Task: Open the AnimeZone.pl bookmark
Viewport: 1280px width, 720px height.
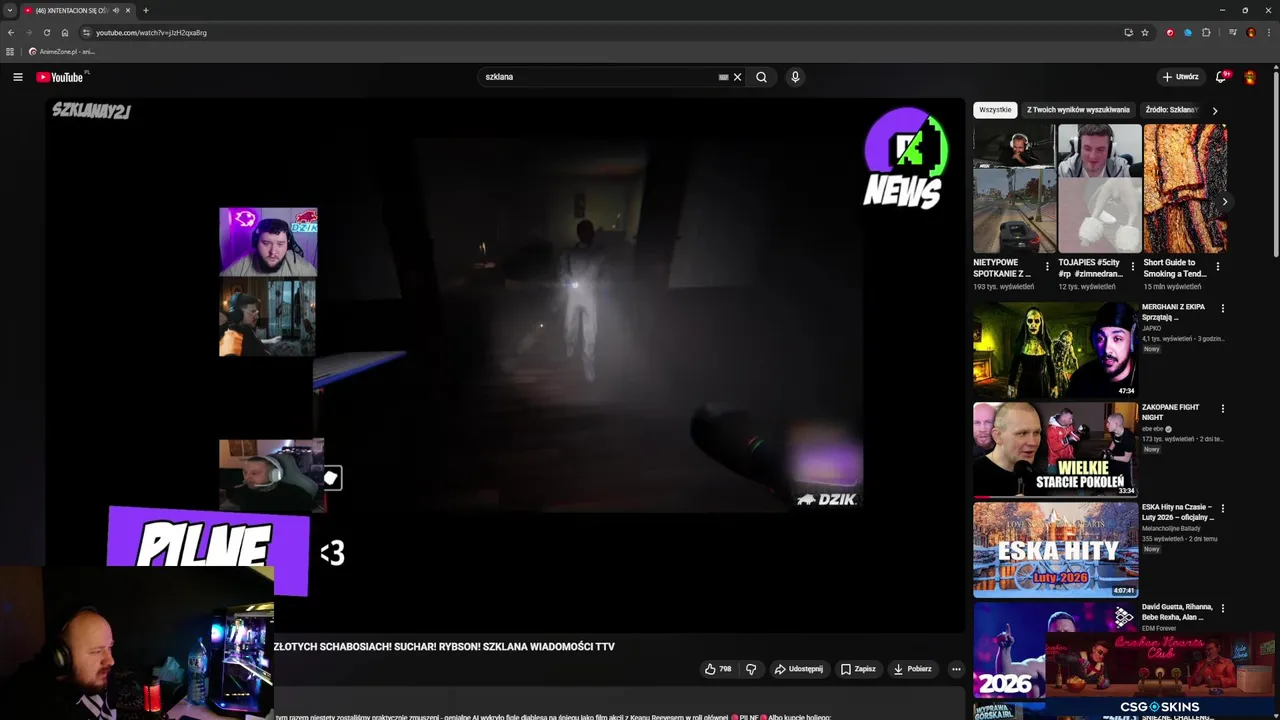Action: (x=61, y=51)
